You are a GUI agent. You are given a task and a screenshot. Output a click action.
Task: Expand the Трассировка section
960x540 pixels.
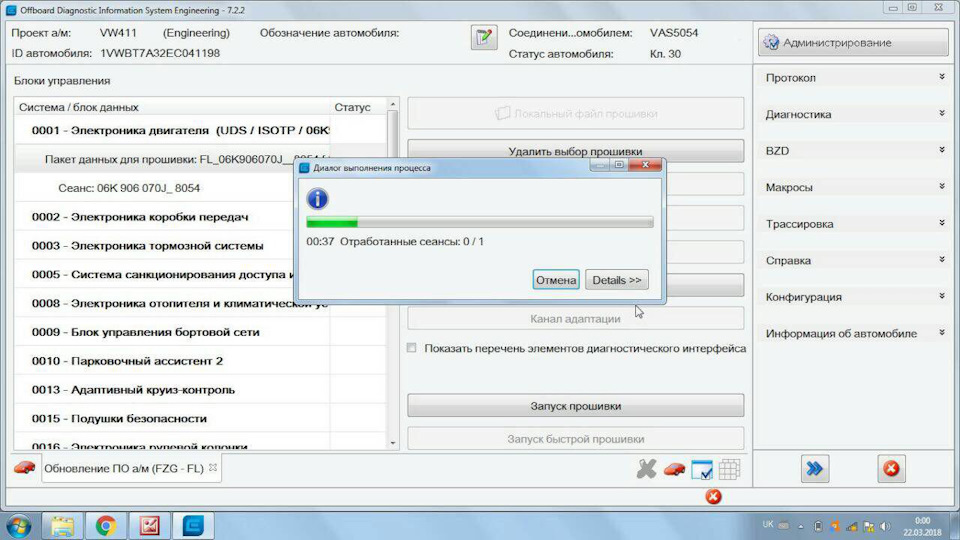855,224
